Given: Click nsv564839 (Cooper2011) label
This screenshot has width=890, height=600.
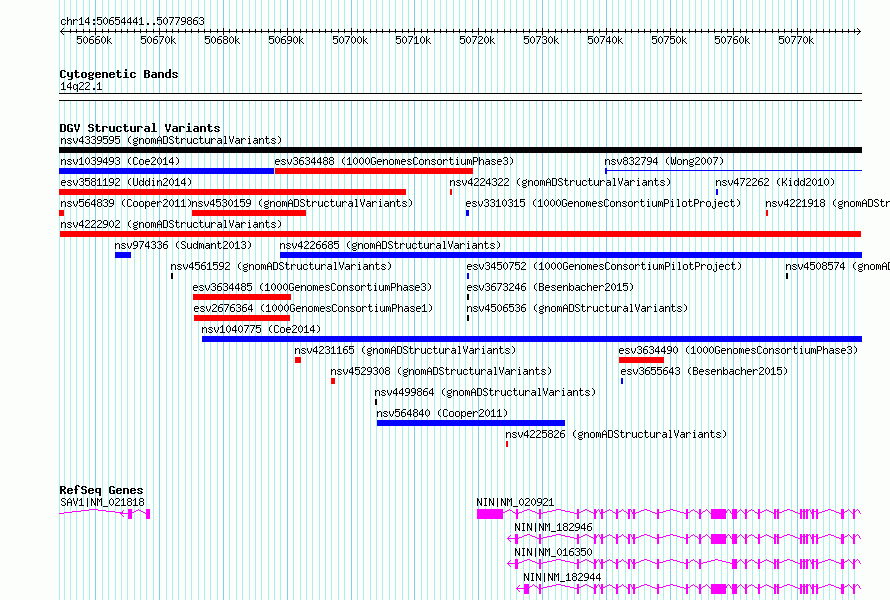Looking at the screenshot, I should 126,203.
